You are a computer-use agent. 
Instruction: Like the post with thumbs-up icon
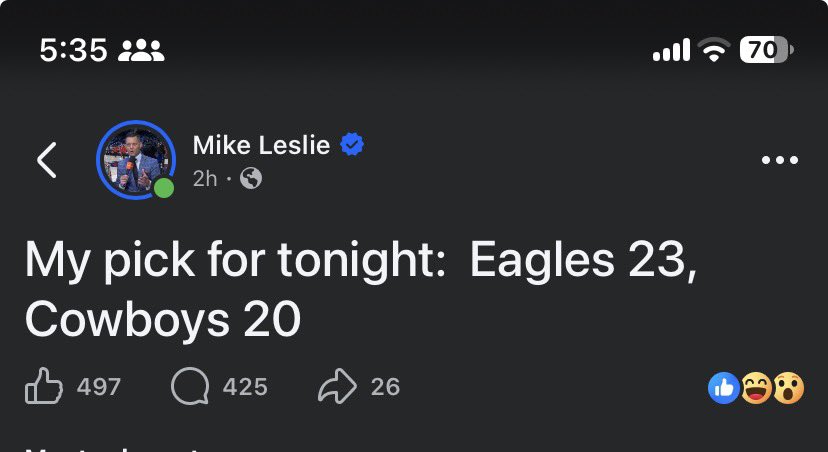44,387
